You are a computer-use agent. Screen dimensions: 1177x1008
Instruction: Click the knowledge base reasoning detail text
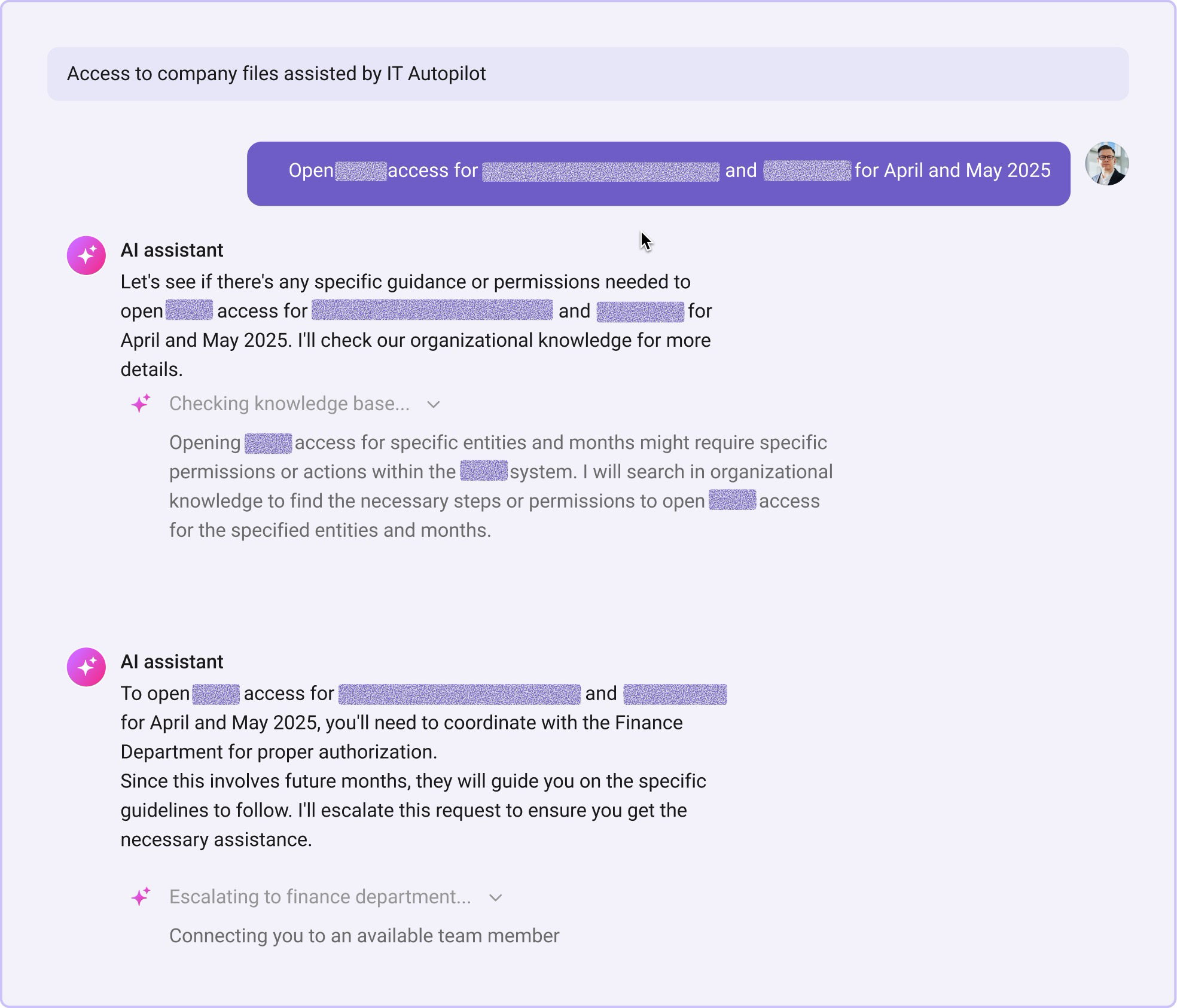(501, 486)
